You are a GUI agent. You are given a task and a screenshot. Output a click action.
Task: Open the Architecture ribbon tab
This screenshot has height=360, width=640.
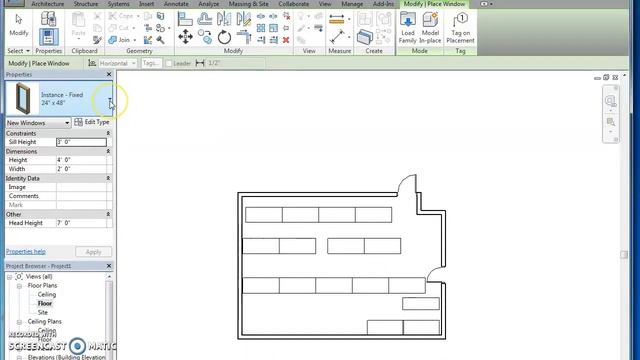coord(47,4)
